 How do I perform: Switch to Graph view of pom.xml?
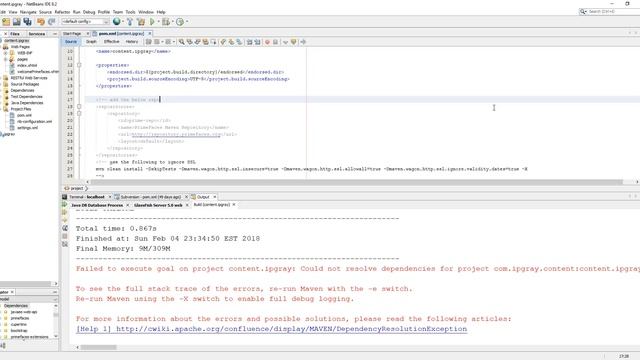[x=91, y=42]
